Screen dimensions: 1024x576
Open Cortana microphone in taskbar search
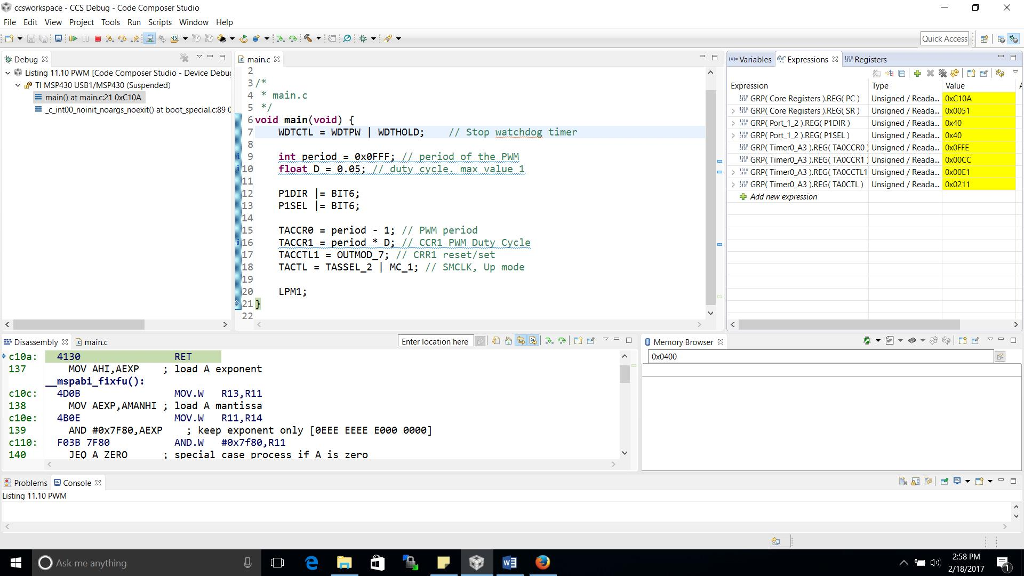point(248,562)
